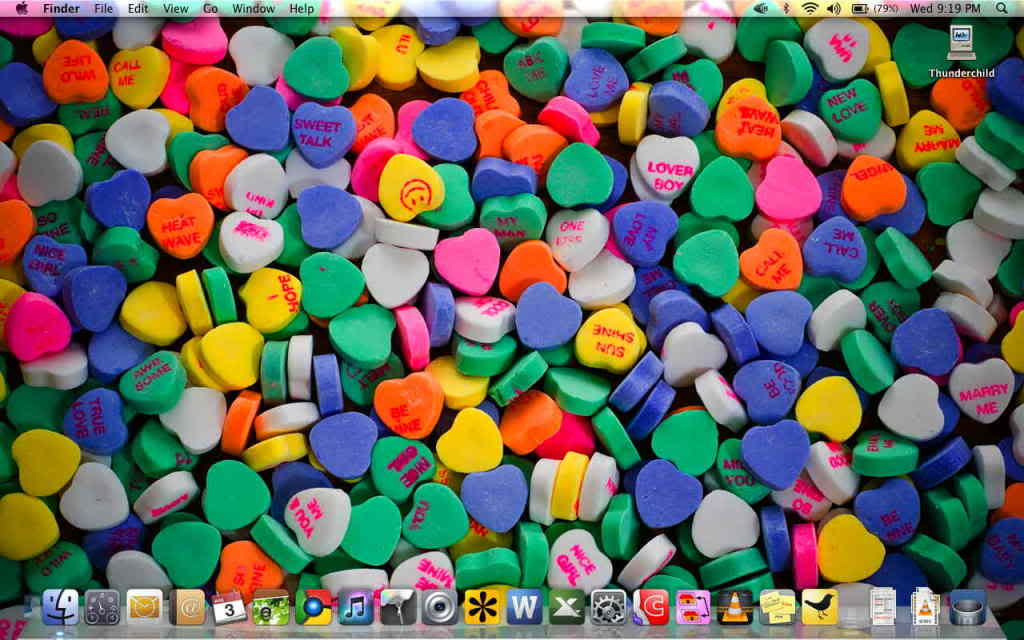
Task: Open the Help menu
Action: pyautogui.click(x=302, y=8)
